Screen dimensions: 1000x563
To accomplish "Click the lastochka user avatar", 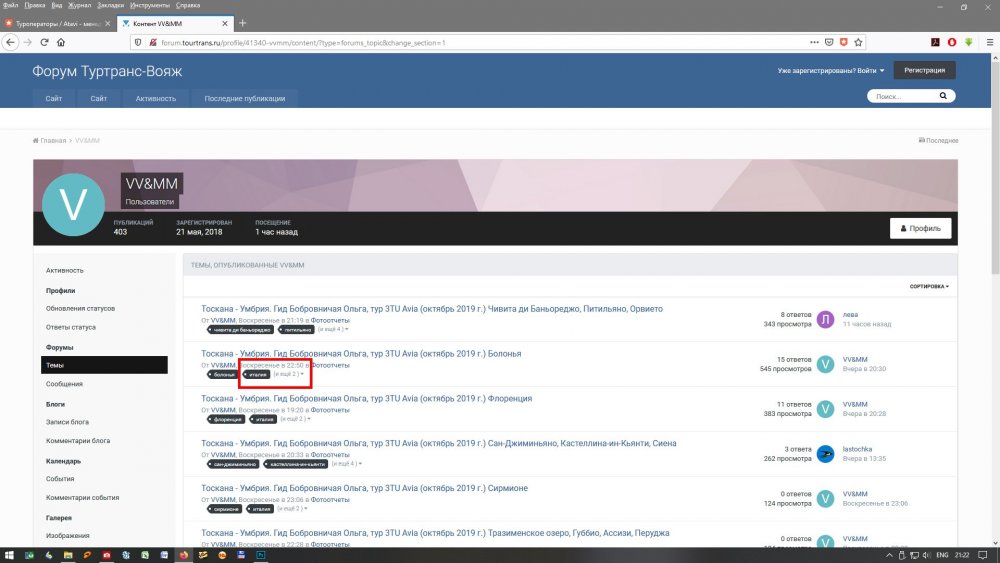I will pos(825,454).
